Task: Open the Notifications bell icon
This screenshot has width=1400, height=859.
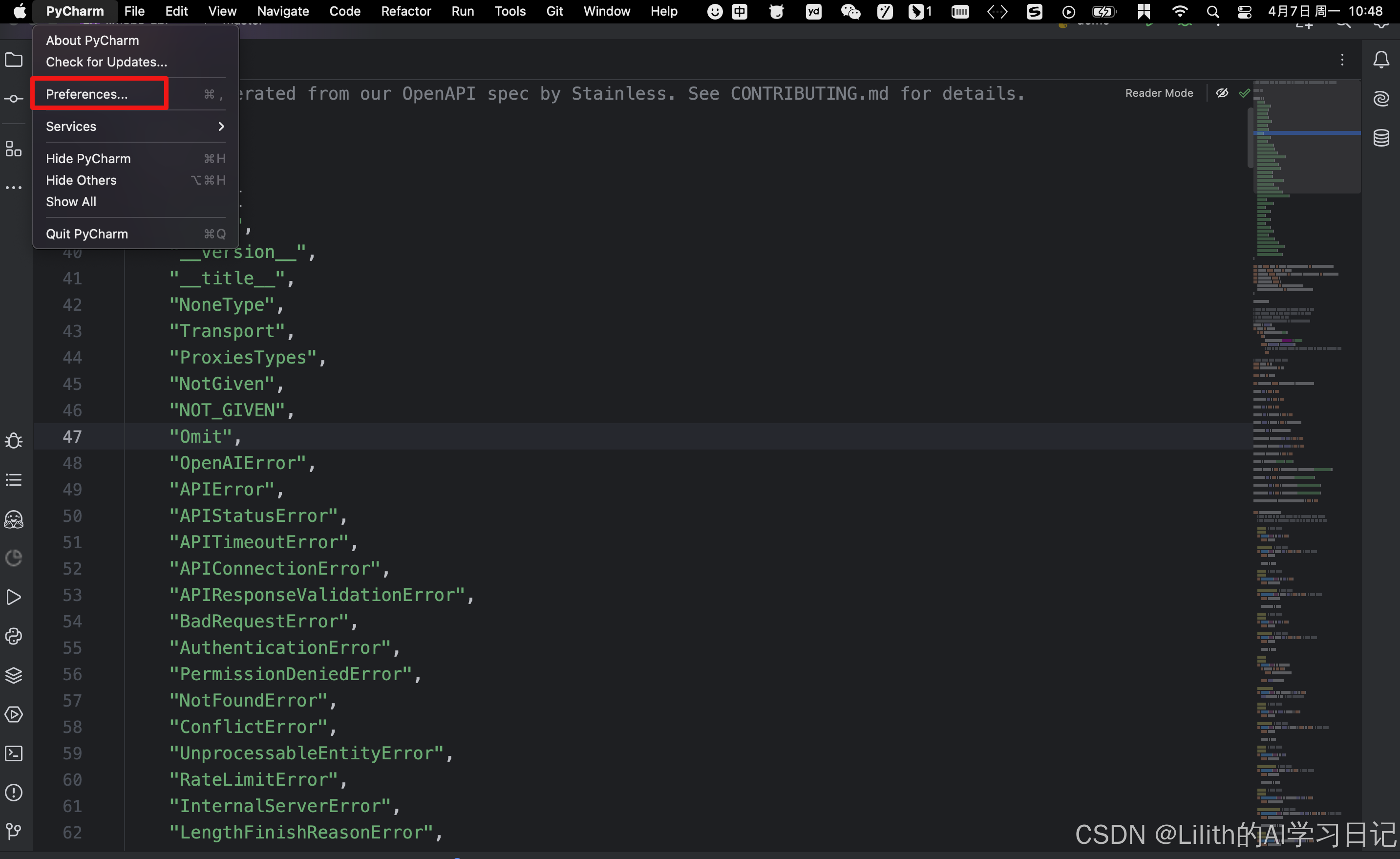Action: [1380, 60]
